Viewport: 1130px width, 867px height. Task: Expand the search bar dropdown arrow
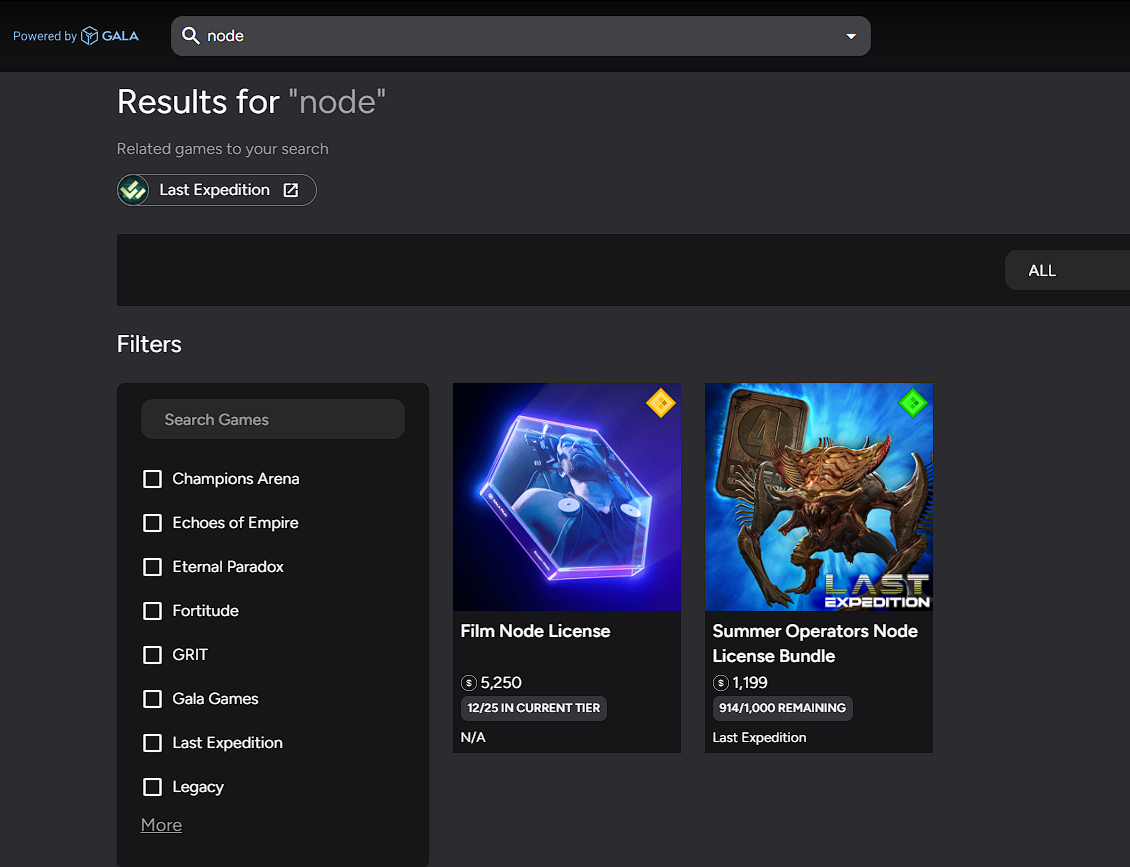click(851, 36)
